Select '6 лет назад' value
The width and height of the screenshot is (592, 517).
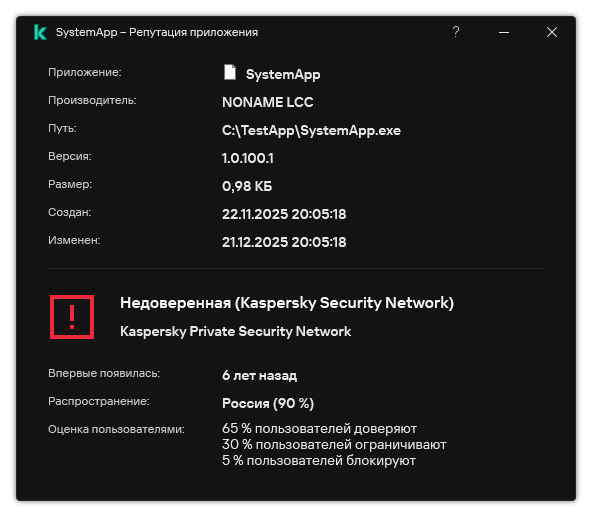(x=259, y=375)
